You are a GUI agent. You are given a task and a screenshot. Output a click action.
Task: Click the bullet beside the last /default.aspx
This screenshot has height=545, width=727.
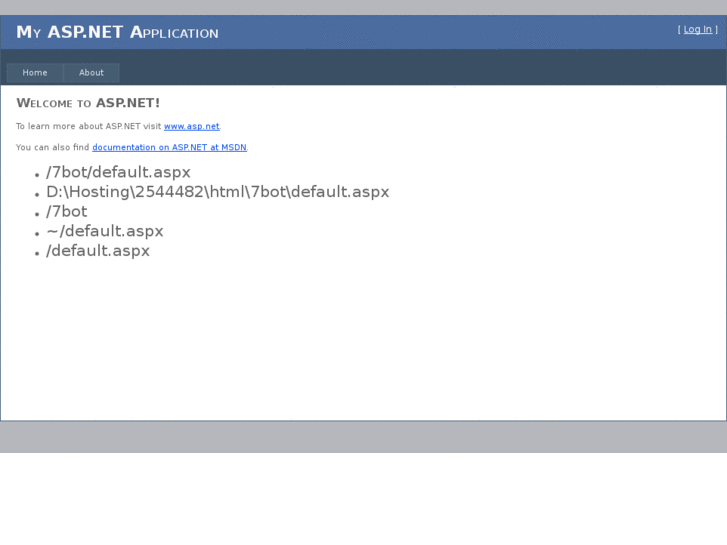point(37,254)
